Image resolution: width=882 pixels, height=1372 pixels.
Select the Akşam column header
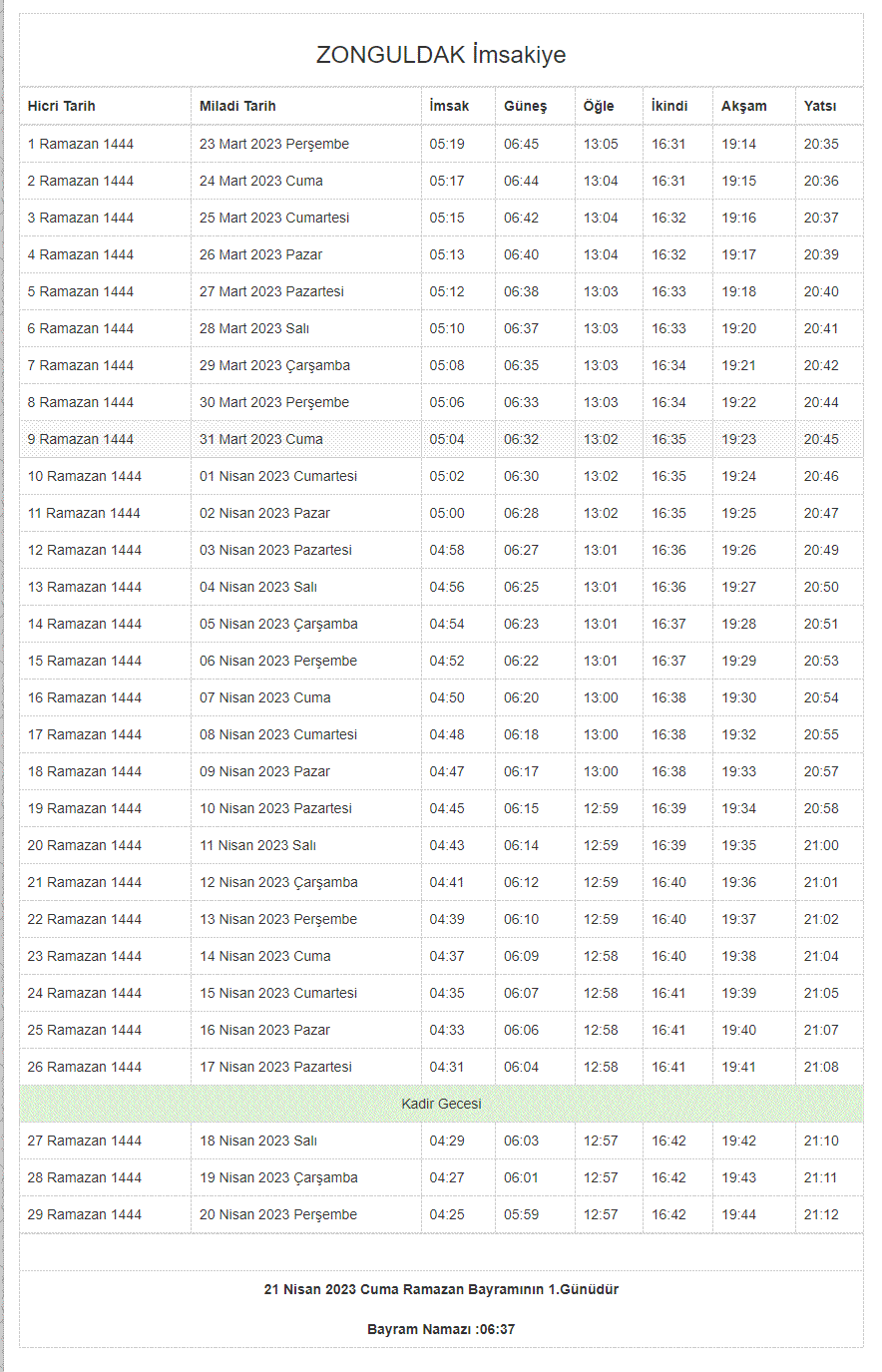(744, 106)
